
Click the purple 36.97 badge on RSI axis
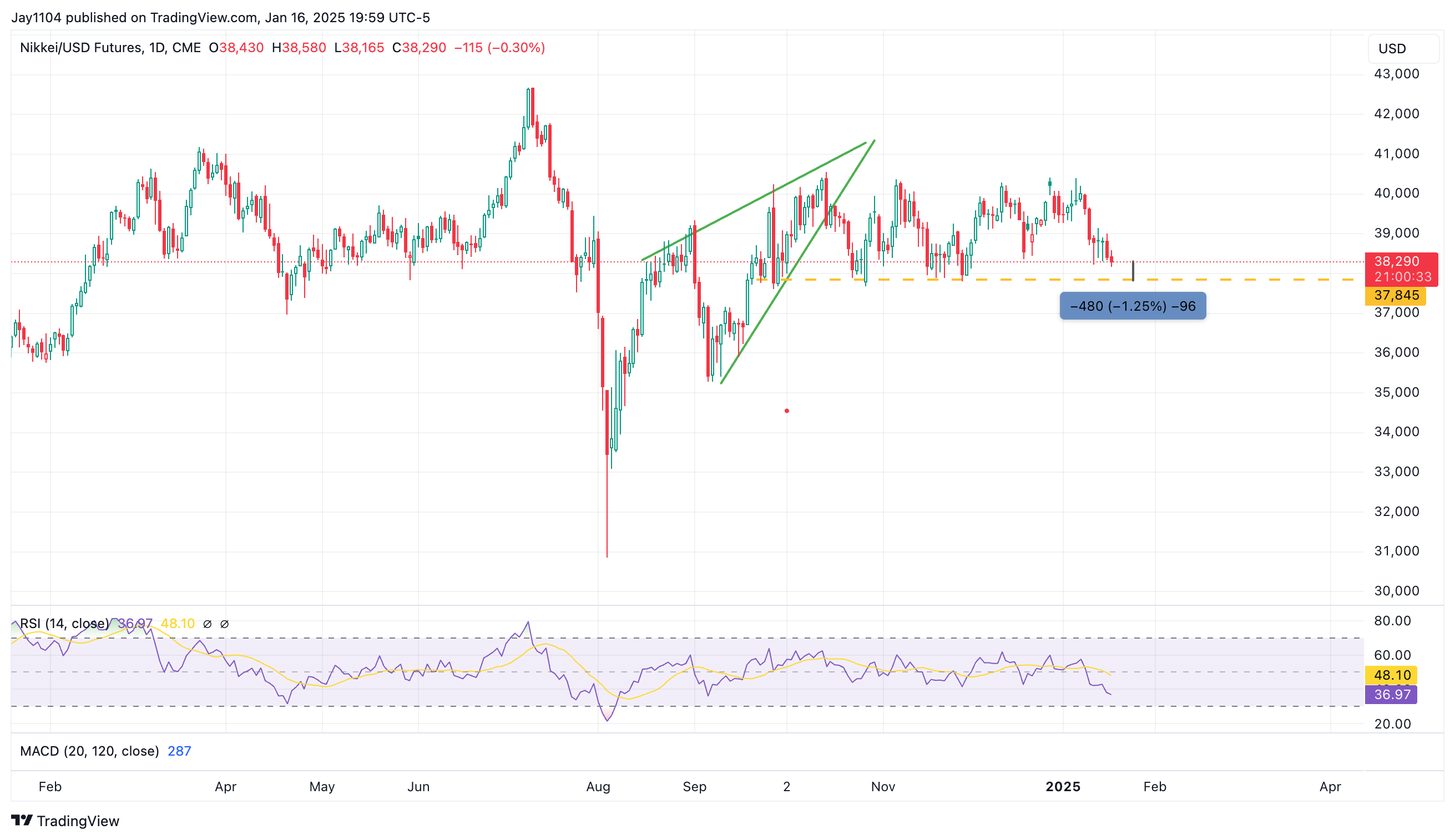(x=1391, y=694)
